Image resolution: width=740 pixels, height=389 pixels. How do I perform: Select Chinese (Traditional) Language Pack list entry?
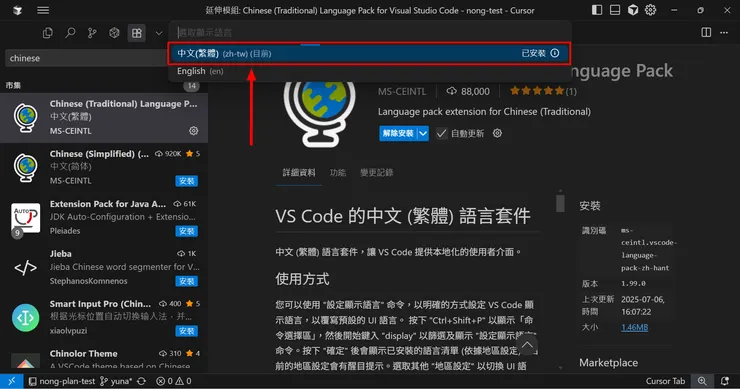[x=104, y=118]
